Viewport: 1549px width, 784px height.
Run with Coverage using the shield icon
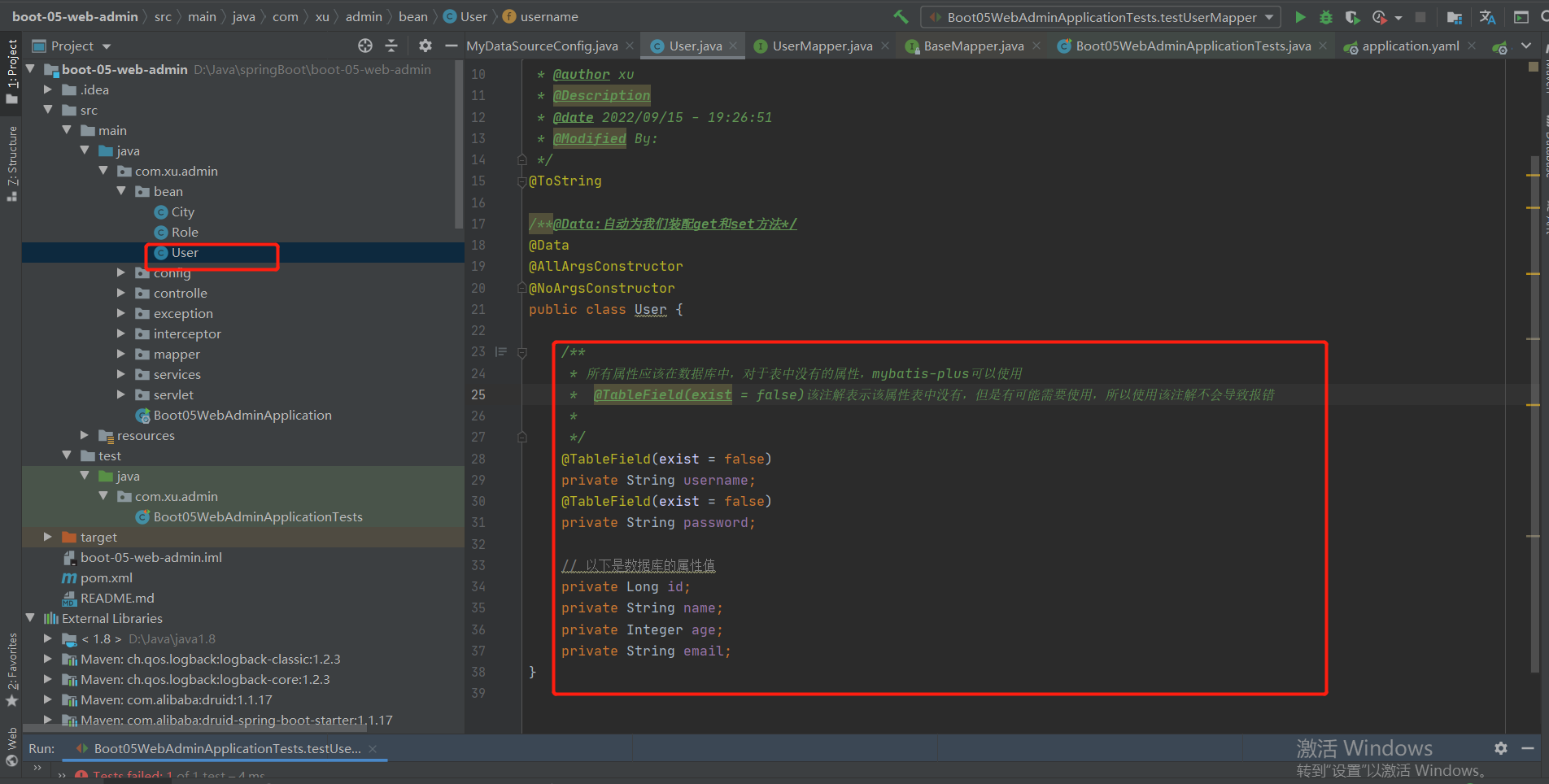point(1352,16)
